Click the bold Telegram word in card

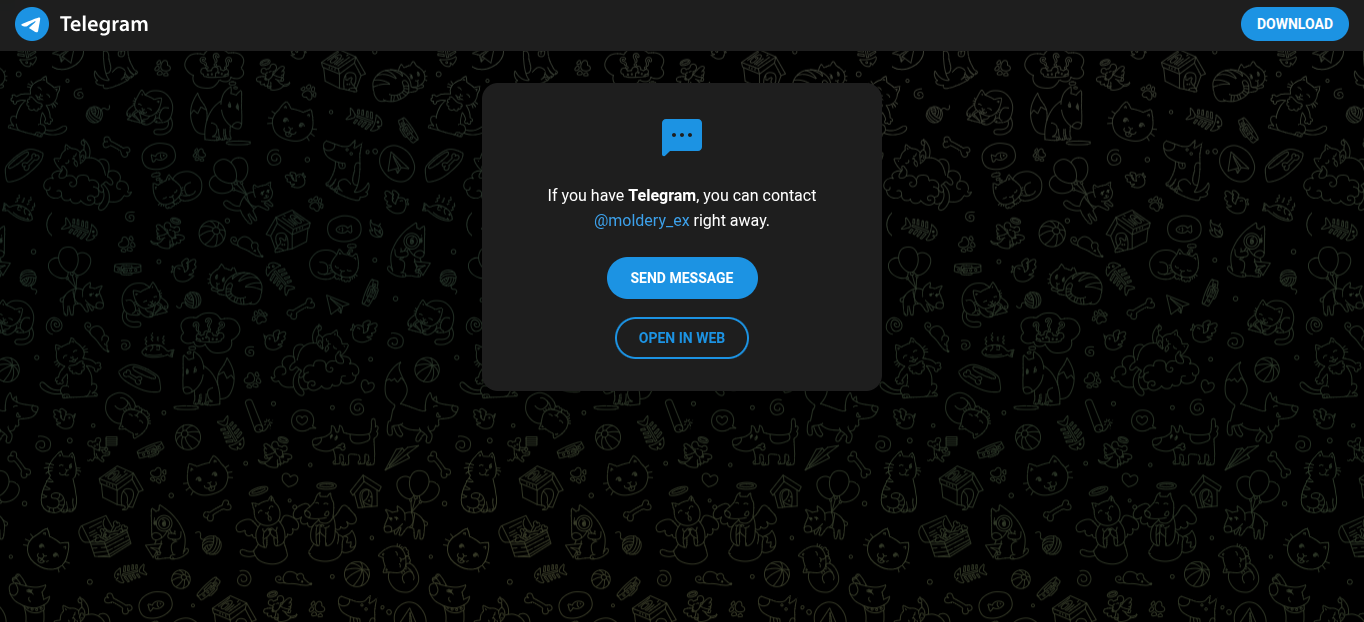(662, 196)
